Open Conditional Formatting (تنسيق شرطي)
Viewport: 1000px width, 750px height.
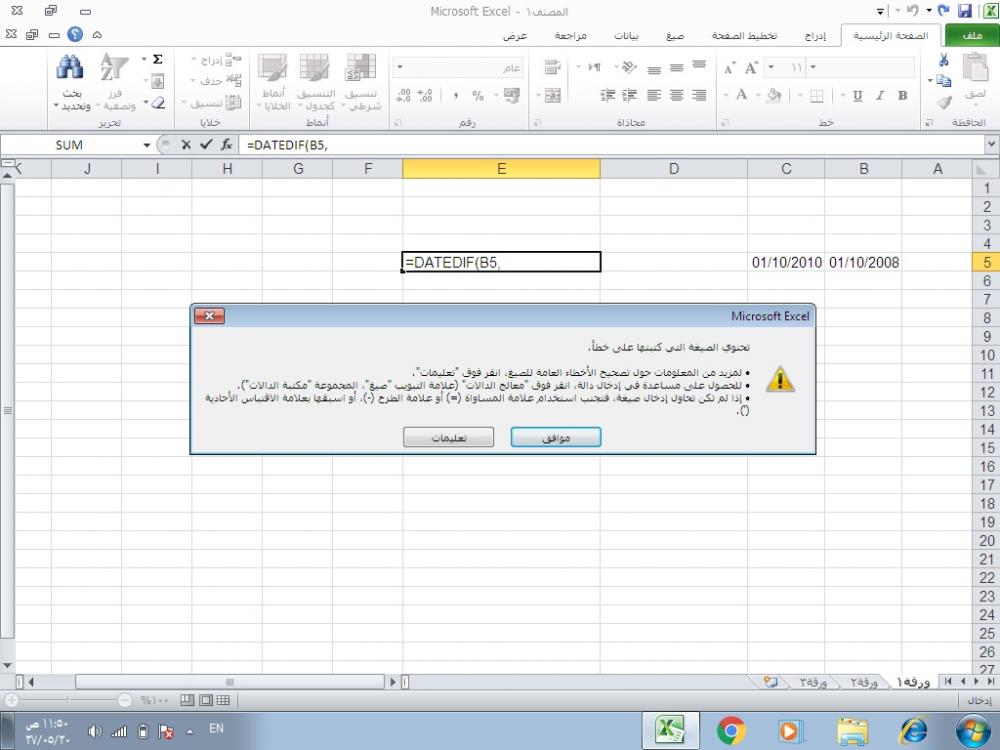[361, 83]
